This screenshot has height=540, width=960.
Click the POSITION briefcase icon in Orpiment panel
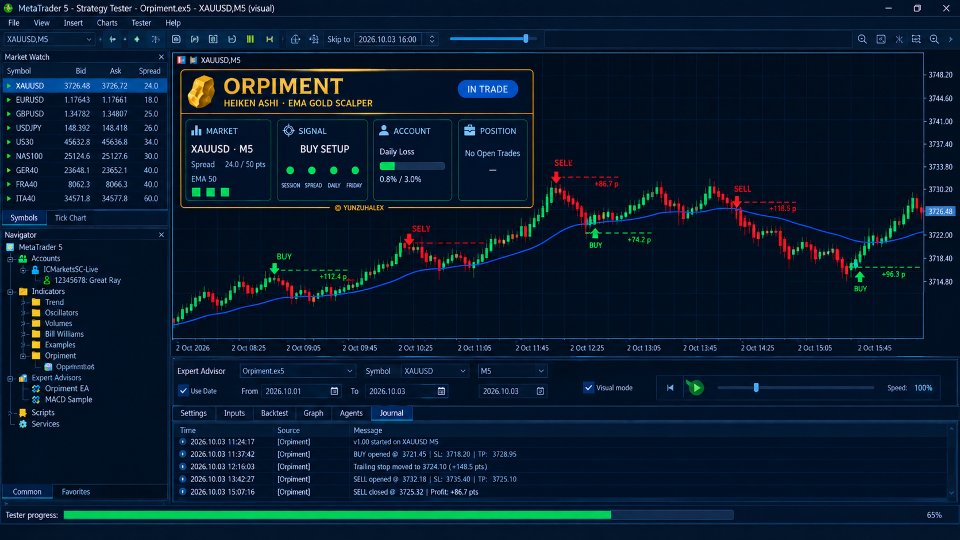tap(470, 130)
